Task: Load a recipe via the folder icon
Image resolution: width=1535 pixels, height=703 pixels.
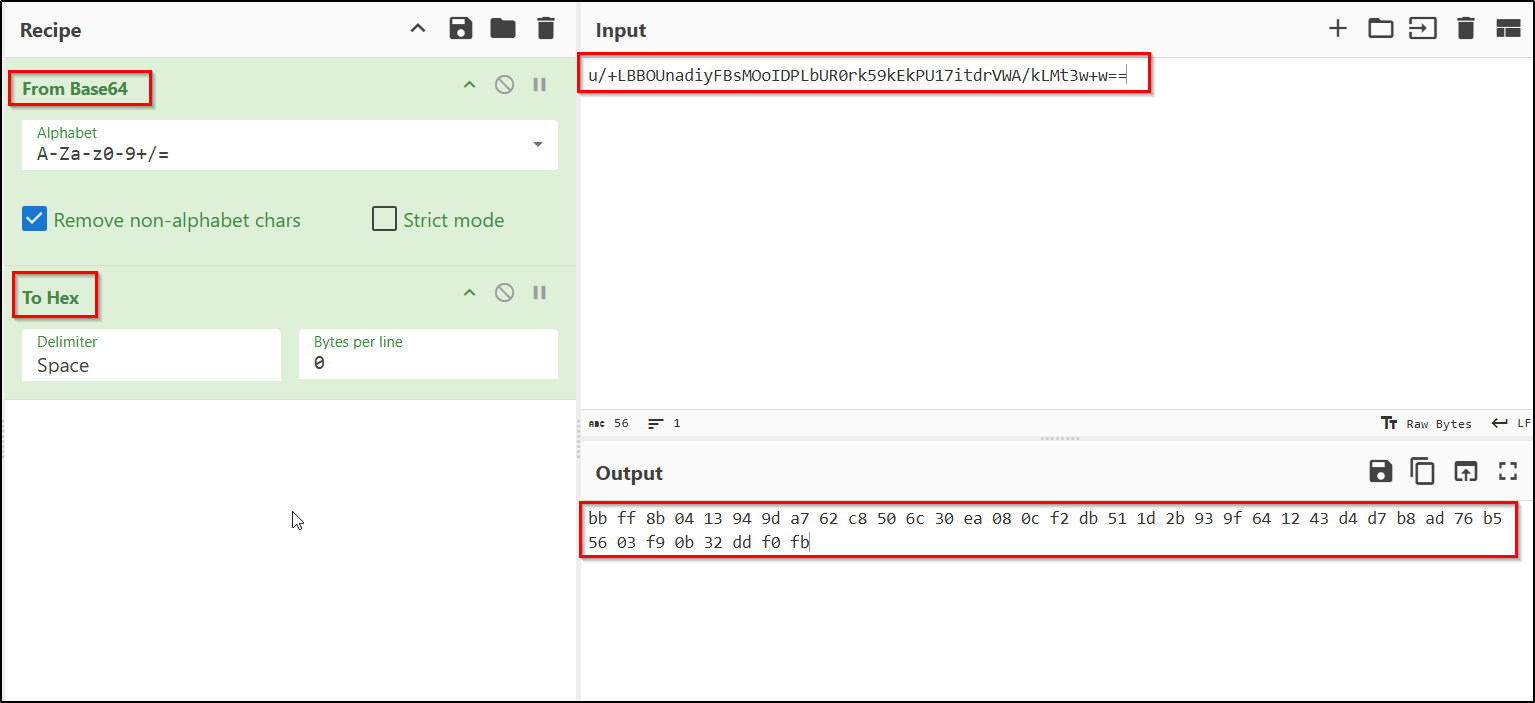Action: click(x=503, y=29)
